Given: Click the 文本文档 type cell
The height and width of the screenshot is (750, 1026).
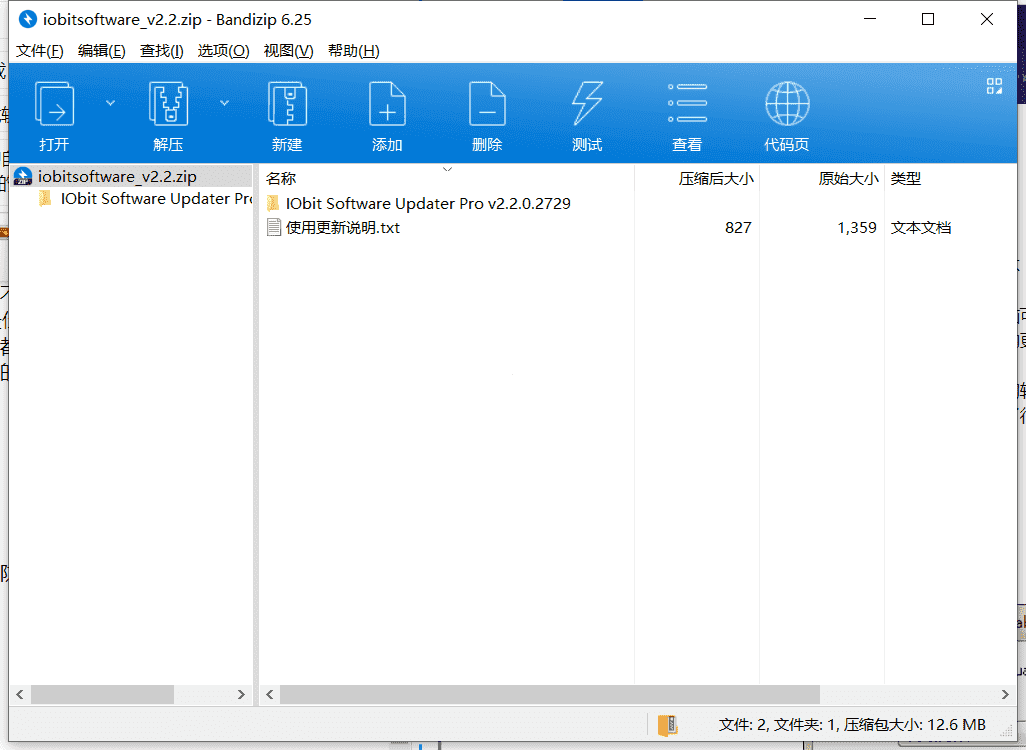Looking at the screenshot, I should click(x=921, y=228).
